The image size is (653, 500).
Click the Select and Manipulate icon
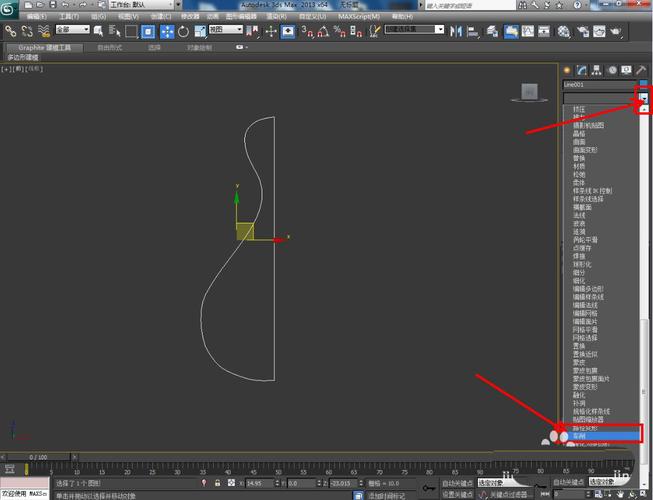click(271, 32)
